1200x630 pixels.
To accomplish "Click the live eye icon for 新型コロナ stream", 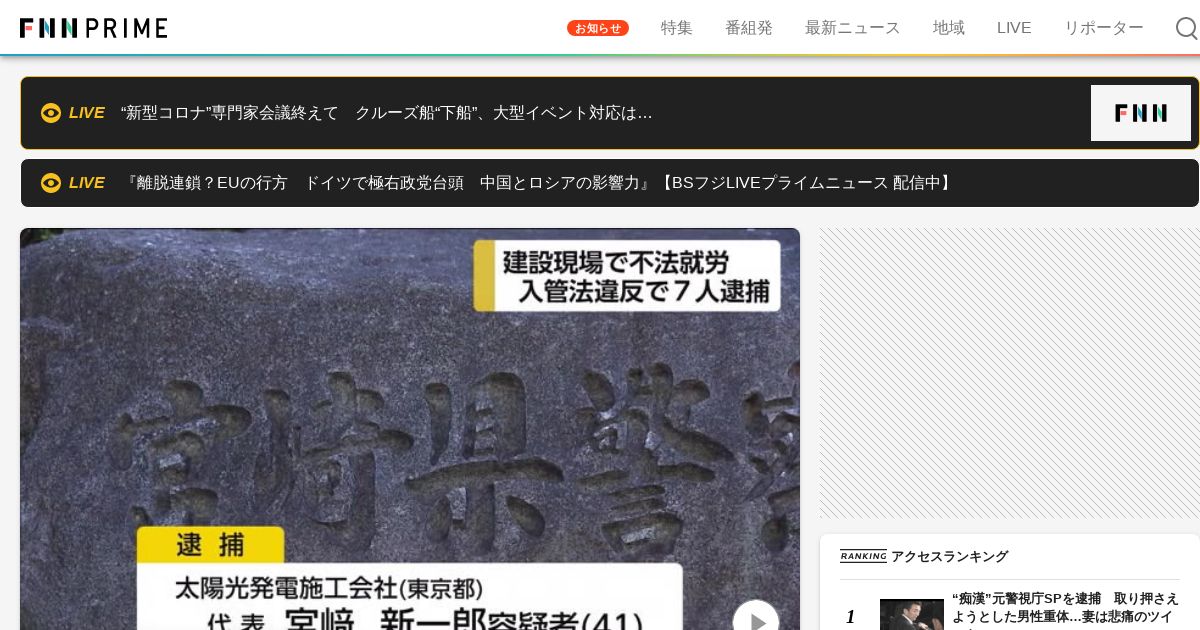I will pos(51,113).
